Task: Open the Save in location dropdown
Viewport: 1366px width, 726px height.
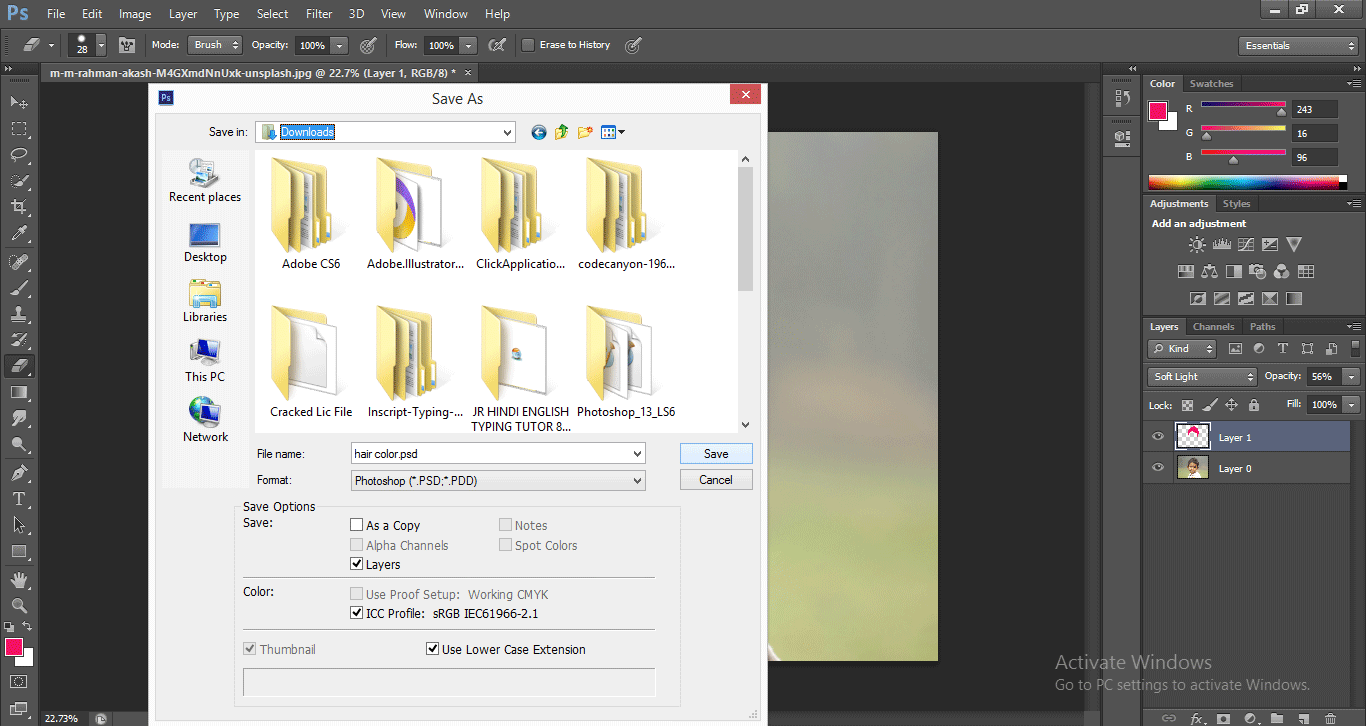Action: [x=509, y=131]
